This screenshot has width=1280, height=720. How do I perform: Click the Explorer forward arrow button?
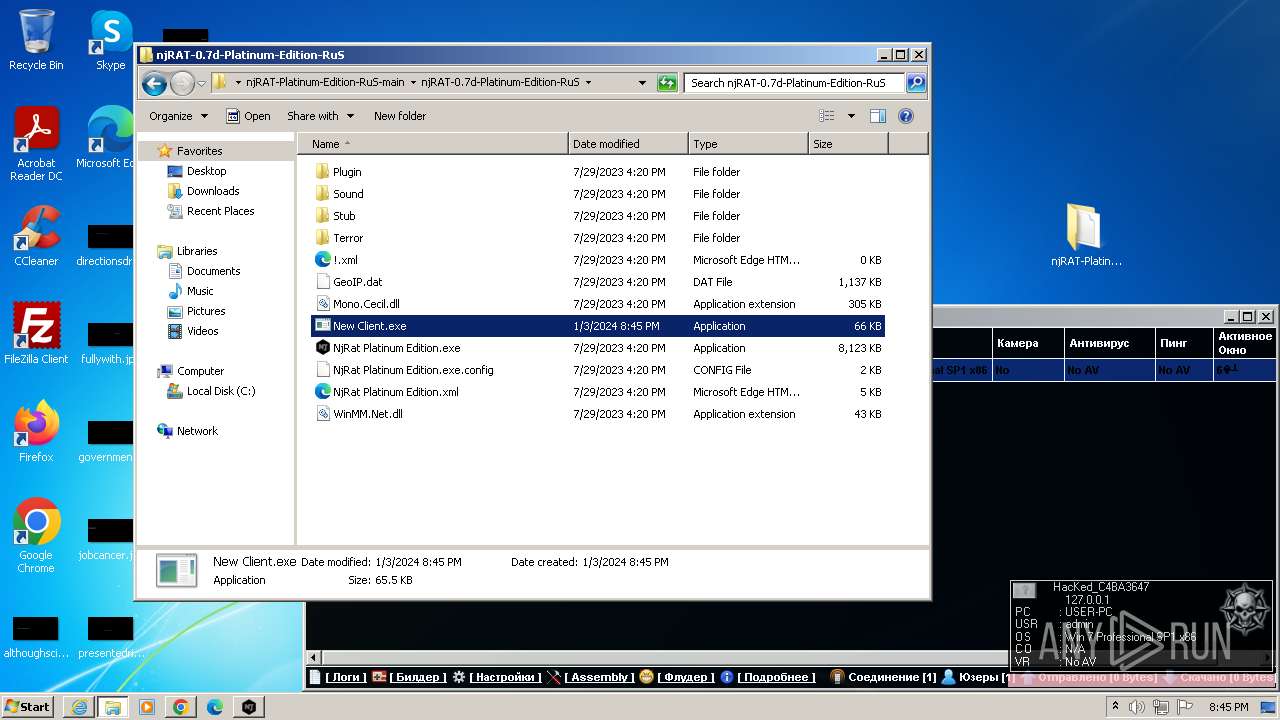(182, 83)
